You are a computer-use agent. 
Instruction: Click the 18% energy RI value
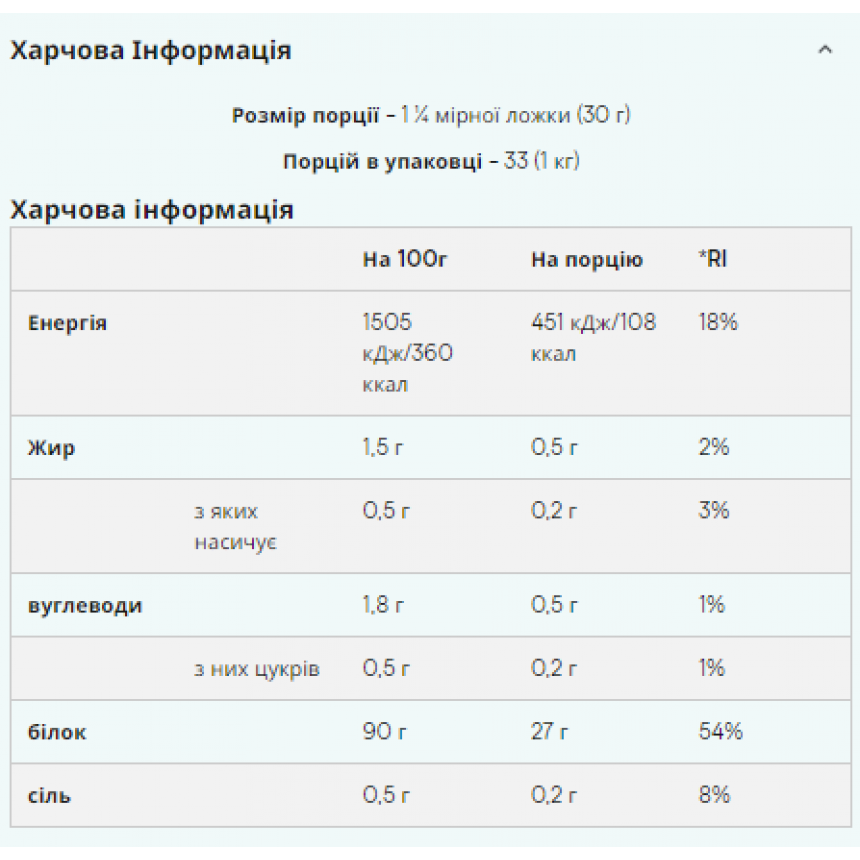(718, 322)
